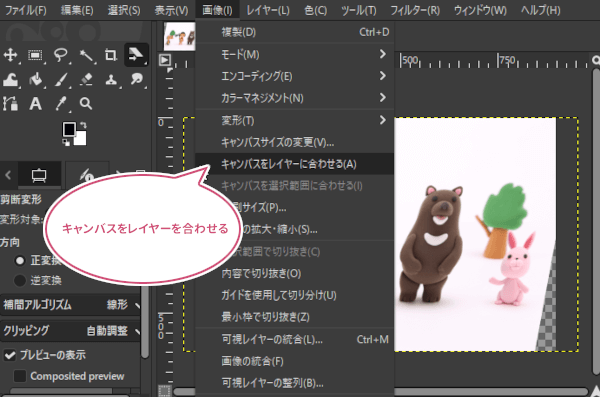Viewport: 600px width, 397px height.
Task: Open the 表示(V) menu
Action: click(x=171, y=10)
